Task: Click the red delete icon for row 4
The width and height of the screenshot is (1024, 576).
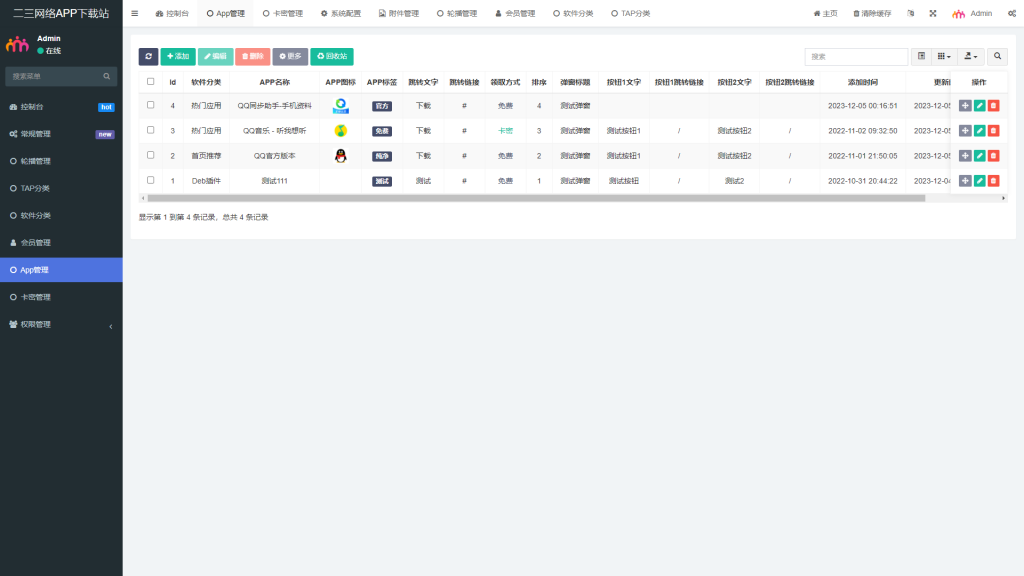Action: (993, 105)
